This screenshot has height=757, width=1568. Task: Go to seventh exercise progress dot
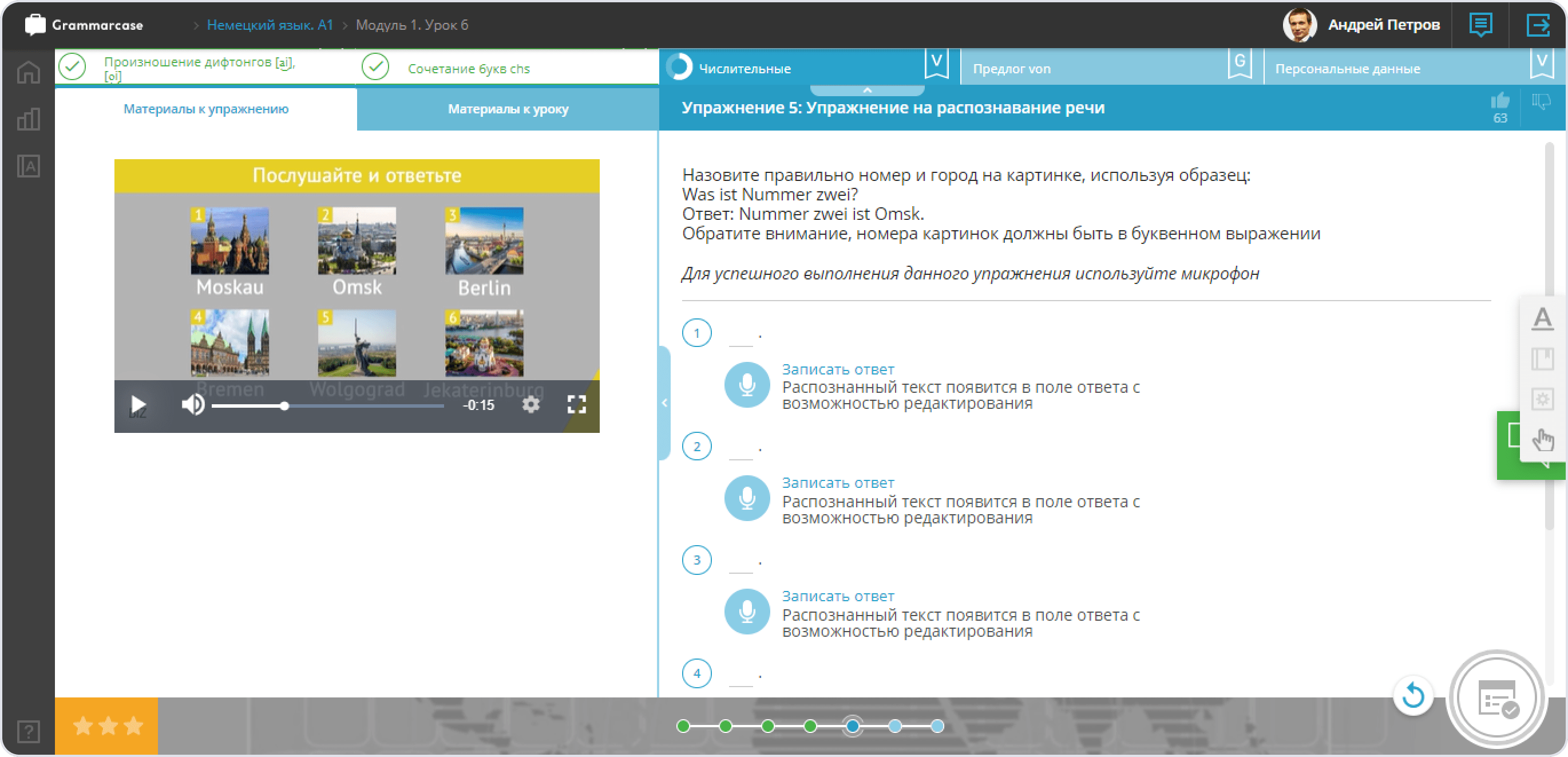[x=937, y=726]
